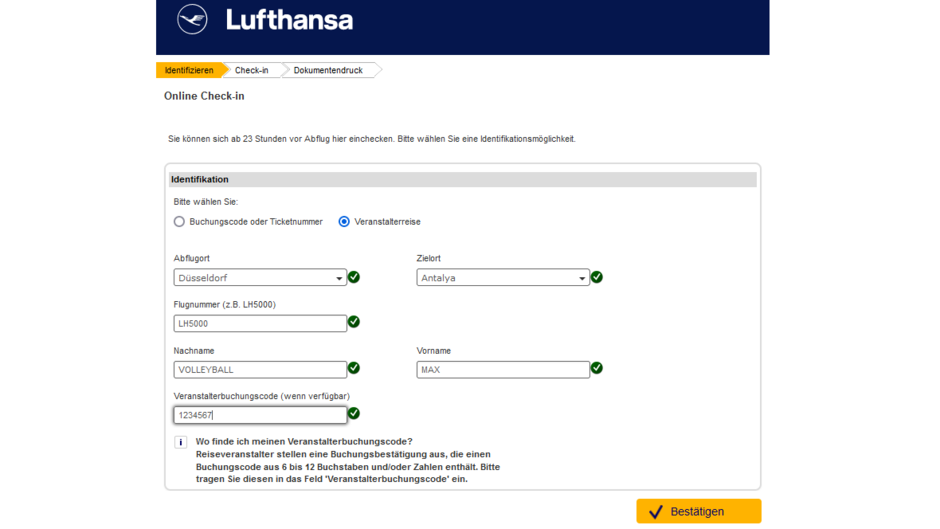940x529 pixels.
Task: Click the green checkmark beside Vorname
Action: tap(597, 368)
